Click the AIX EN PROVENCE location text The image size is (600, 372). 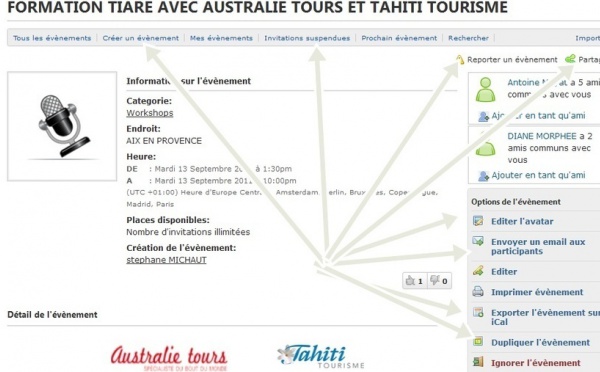[164, 141]
